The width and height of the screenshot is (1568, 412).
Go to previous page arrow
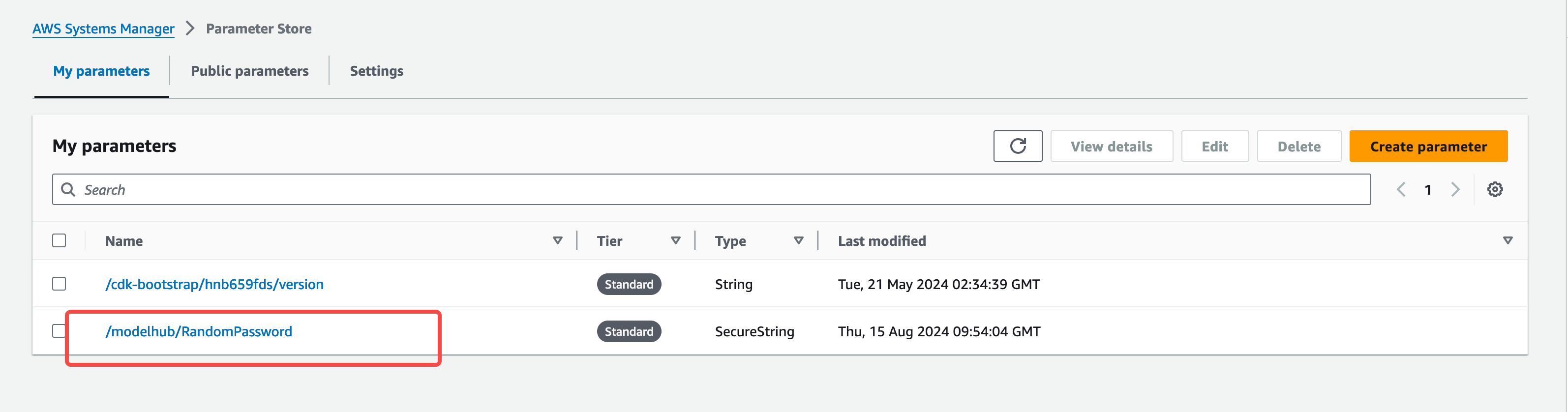point(1401,189)
